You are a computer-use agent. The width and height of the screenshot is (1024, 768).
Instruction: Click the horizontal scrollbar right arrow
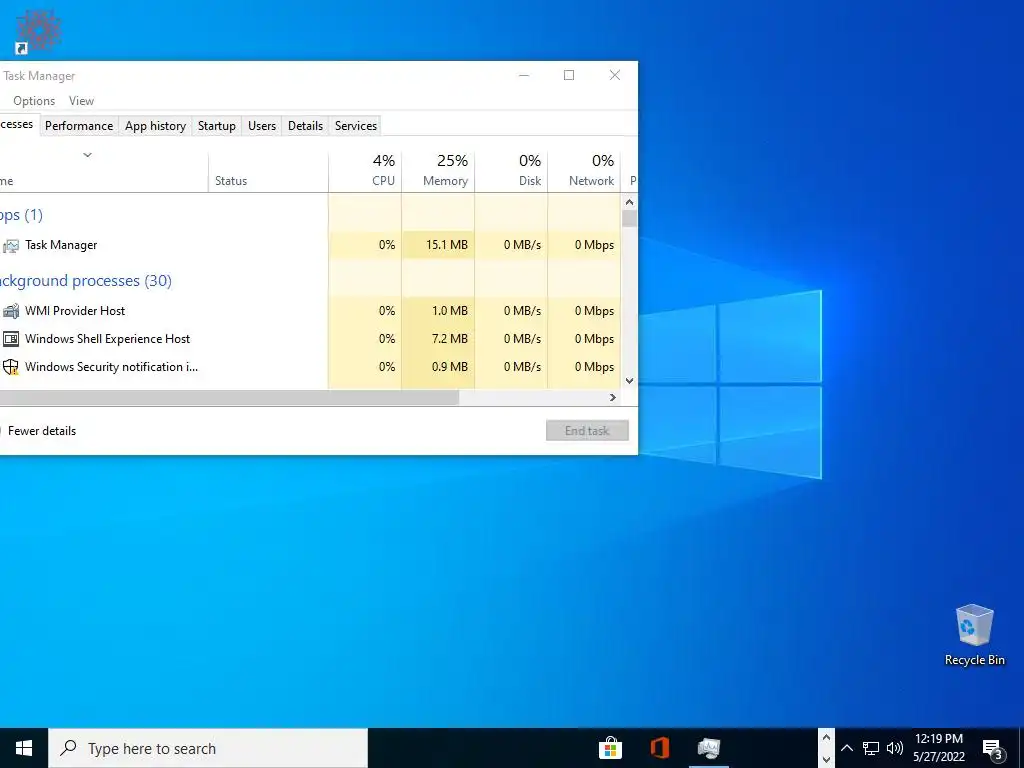coord(613,398)
